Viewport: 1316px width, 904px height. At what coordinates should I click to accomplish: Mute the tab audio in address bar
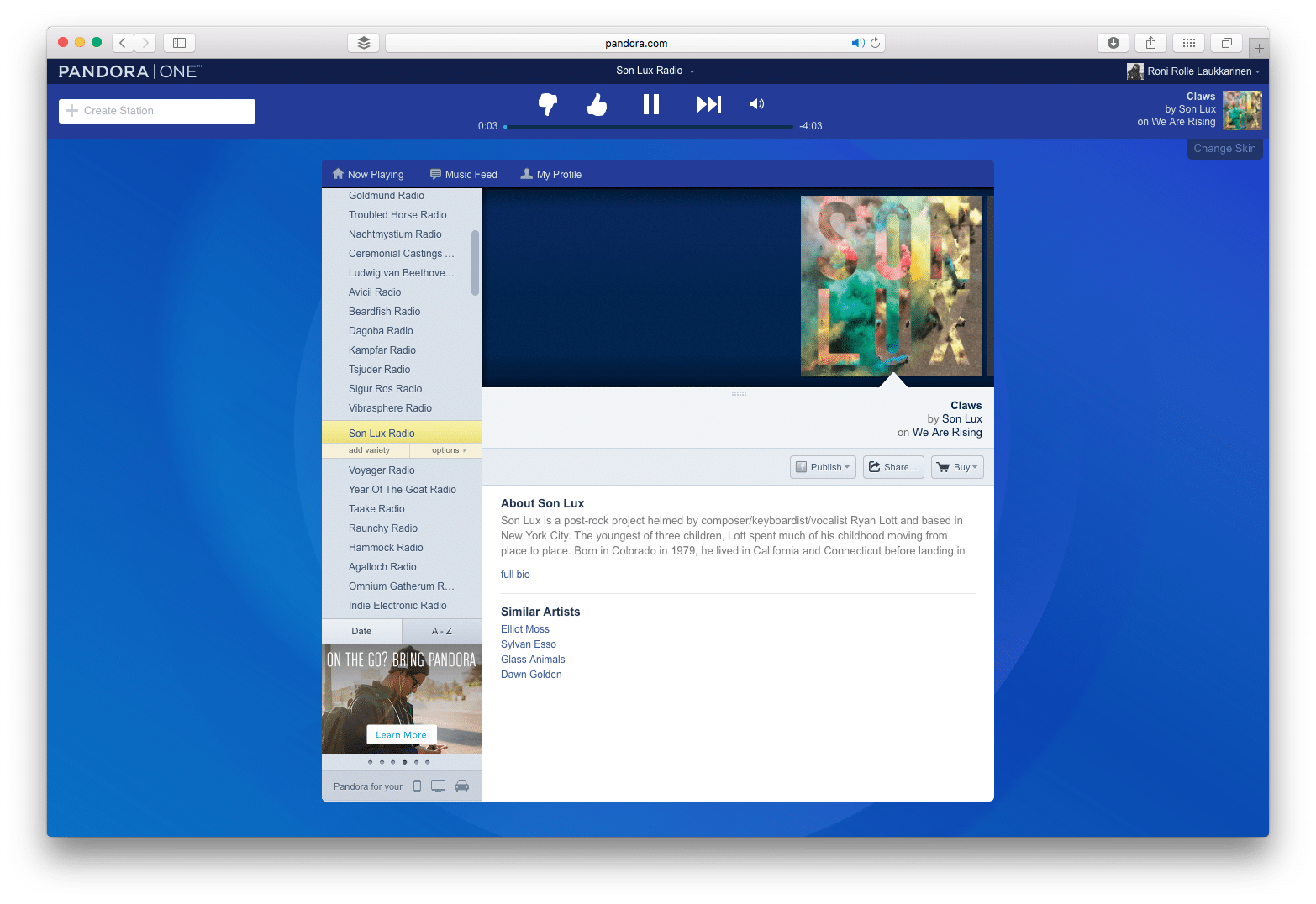coord(857,43)
